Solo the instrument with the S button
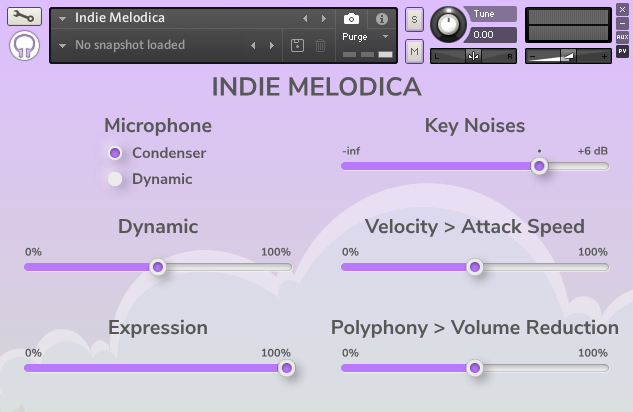This screenshot has width=633, height=412. click(x=415, y=20)
